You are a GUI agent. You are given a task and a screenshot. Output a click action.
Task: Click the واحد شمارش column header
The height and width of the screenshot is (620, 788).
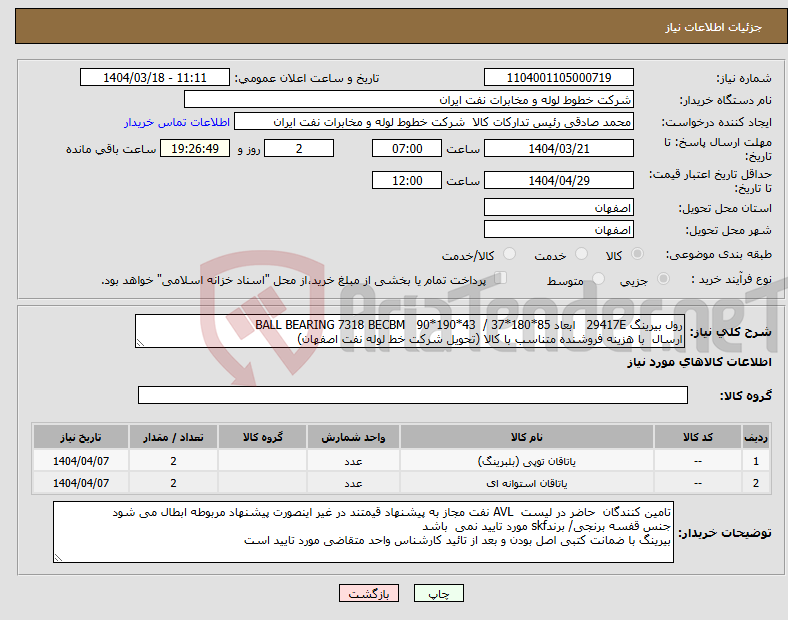coord(353,437)
